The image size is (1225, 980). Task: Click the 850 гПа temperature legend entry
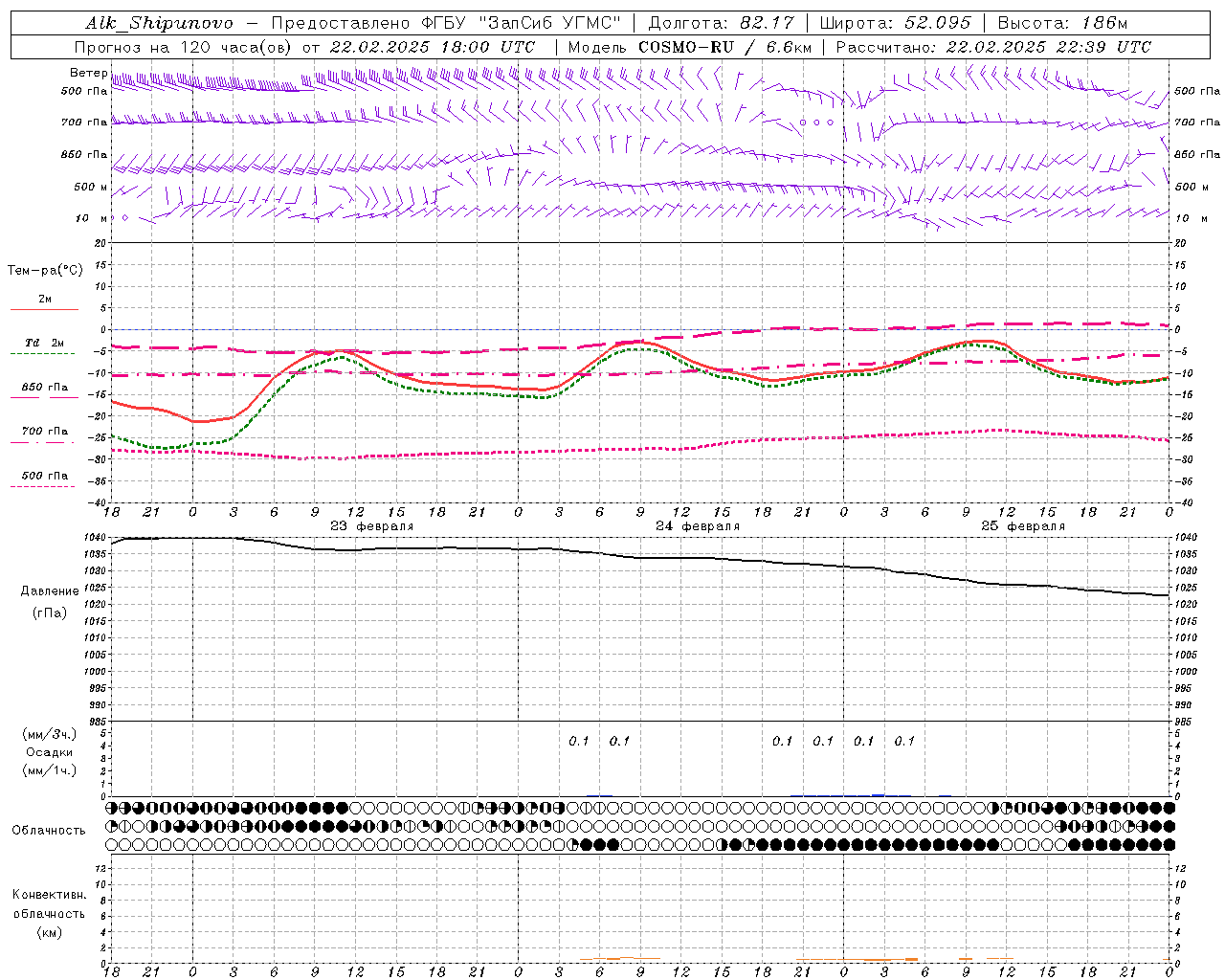click(45, 388)
